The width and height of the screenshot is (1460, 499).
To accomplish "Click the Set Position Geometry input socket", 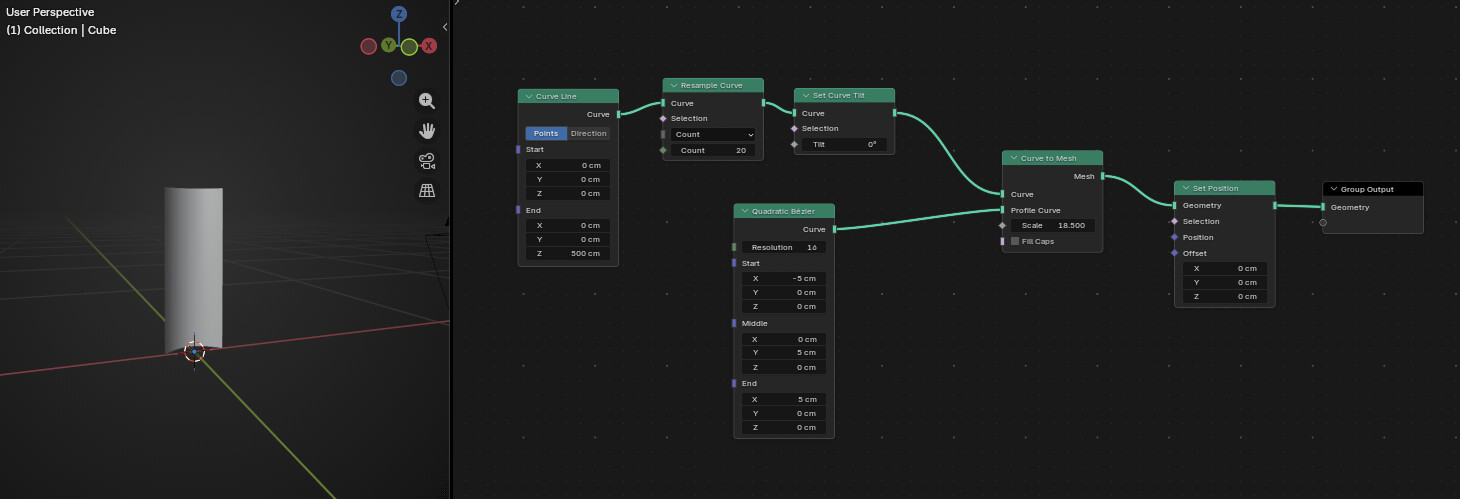I will click(1174, 205).
